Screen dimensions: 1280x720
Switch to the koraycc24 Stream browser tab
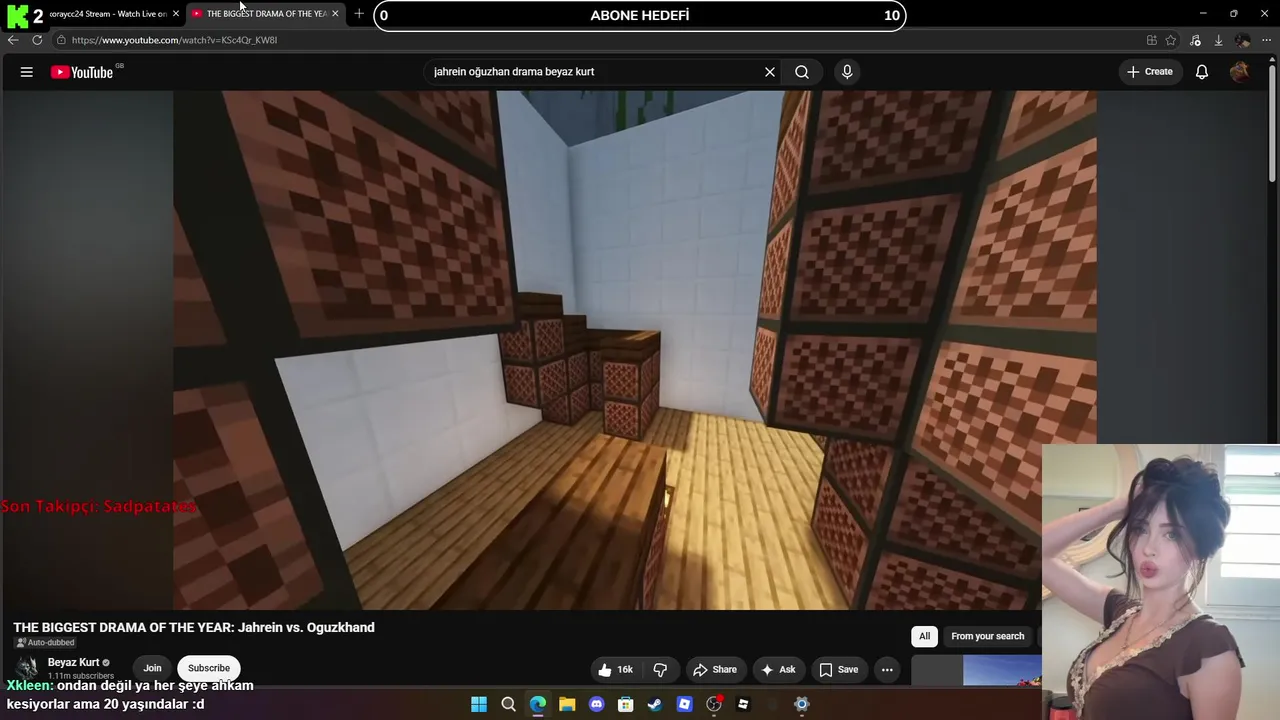[x=108, y=14]
